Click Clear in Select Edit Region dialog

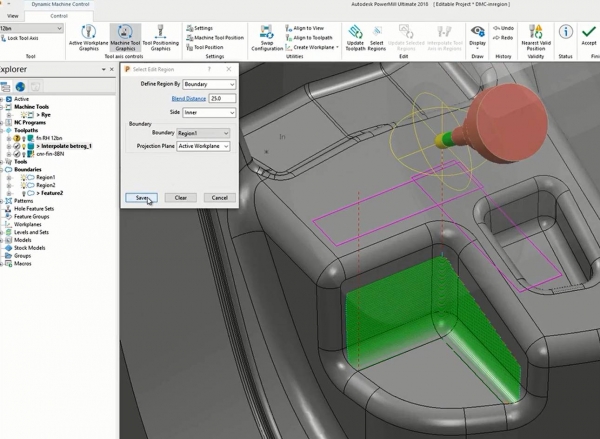pyautogui.click(x=181, y=198)
